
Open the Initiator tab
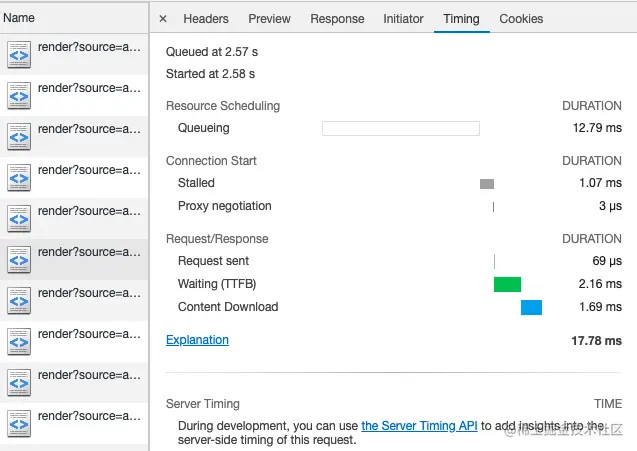coord(403,19)
